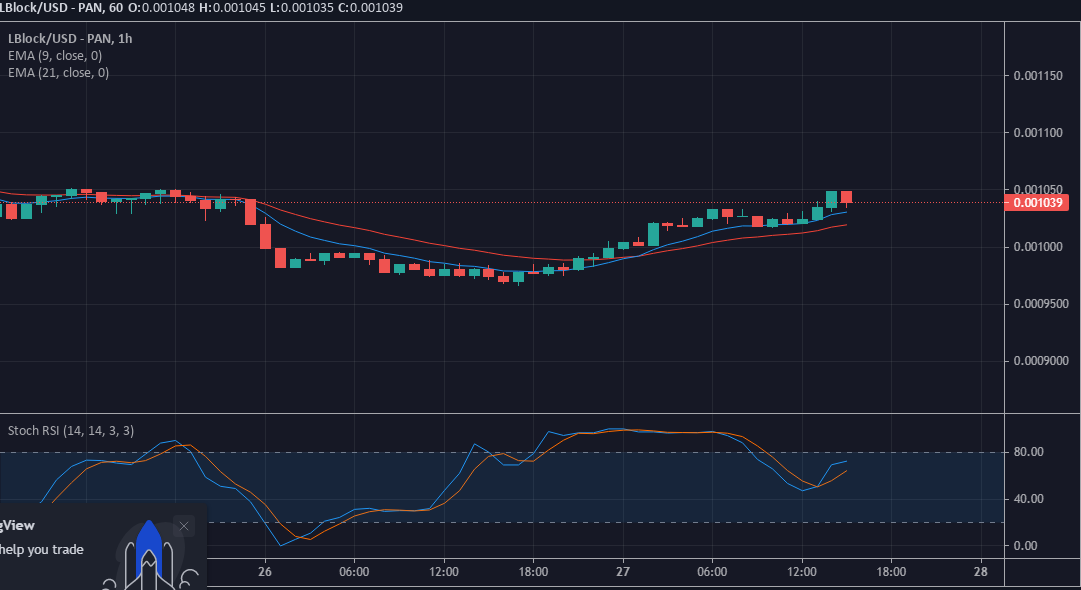The width and height of the screenshot is (1081, 590).
Task: Select the Stoch RSI (14, 14, 3, 3) label
Action: coord(70,431)
